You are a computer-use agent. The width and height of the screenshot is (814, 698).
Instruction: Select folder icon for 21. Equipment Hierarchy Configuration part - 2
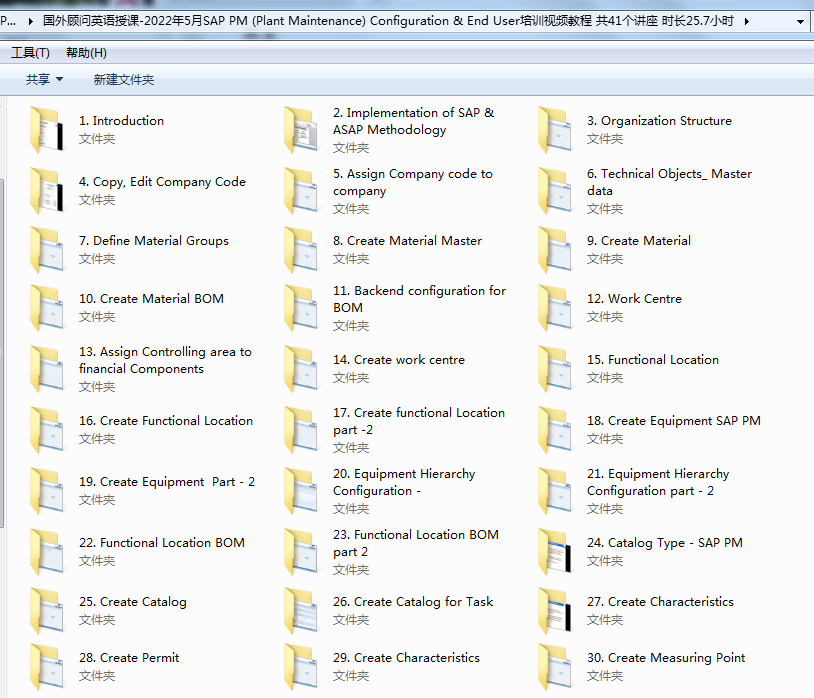point(555,491)
